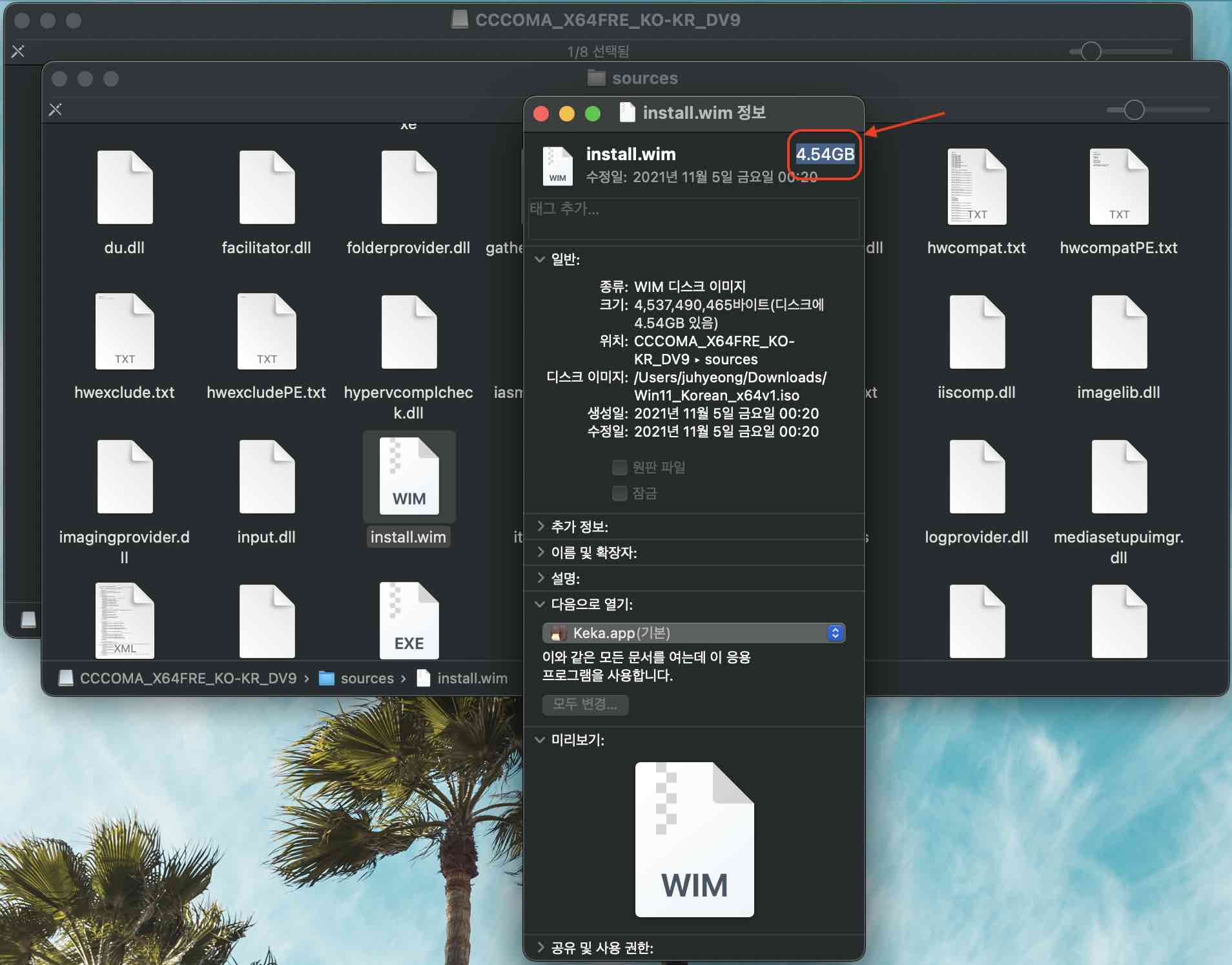Click install.wim in path bar
The image size is (1232, 965).
tap(462, 678)
